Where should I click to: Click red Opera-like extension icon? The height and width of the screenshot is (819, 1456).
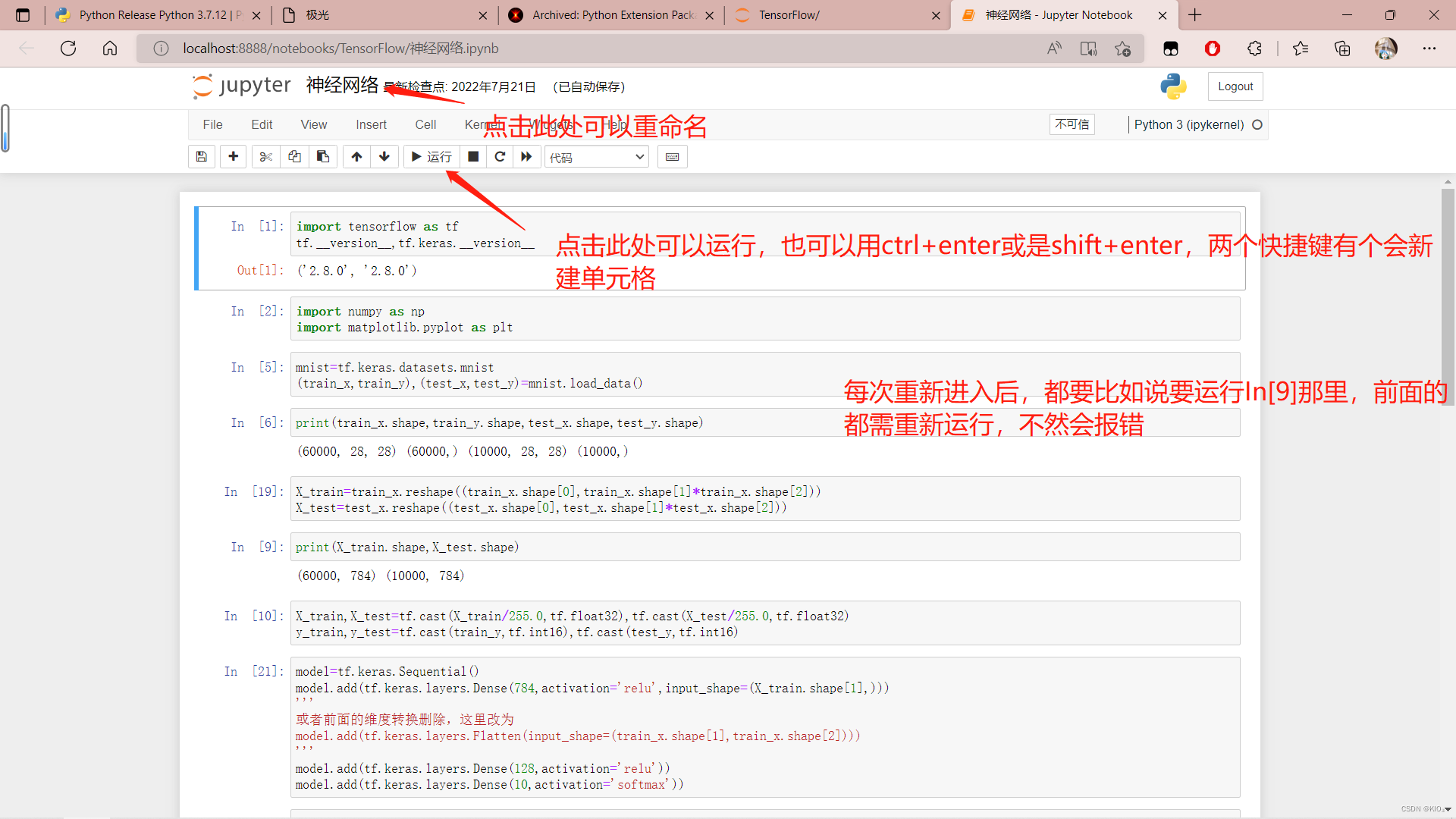[1213, 49]
